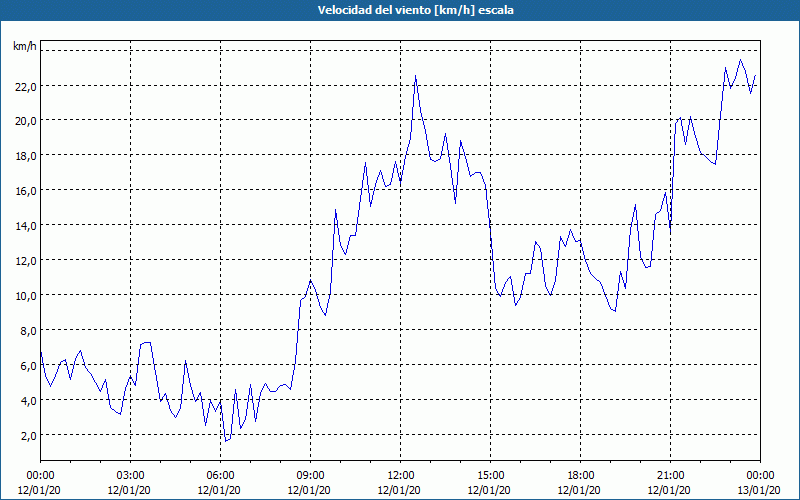The height and width of the screenshot is (500, 800).
Task: Click the 06:00 time label
Action: [x=220, y=476]
